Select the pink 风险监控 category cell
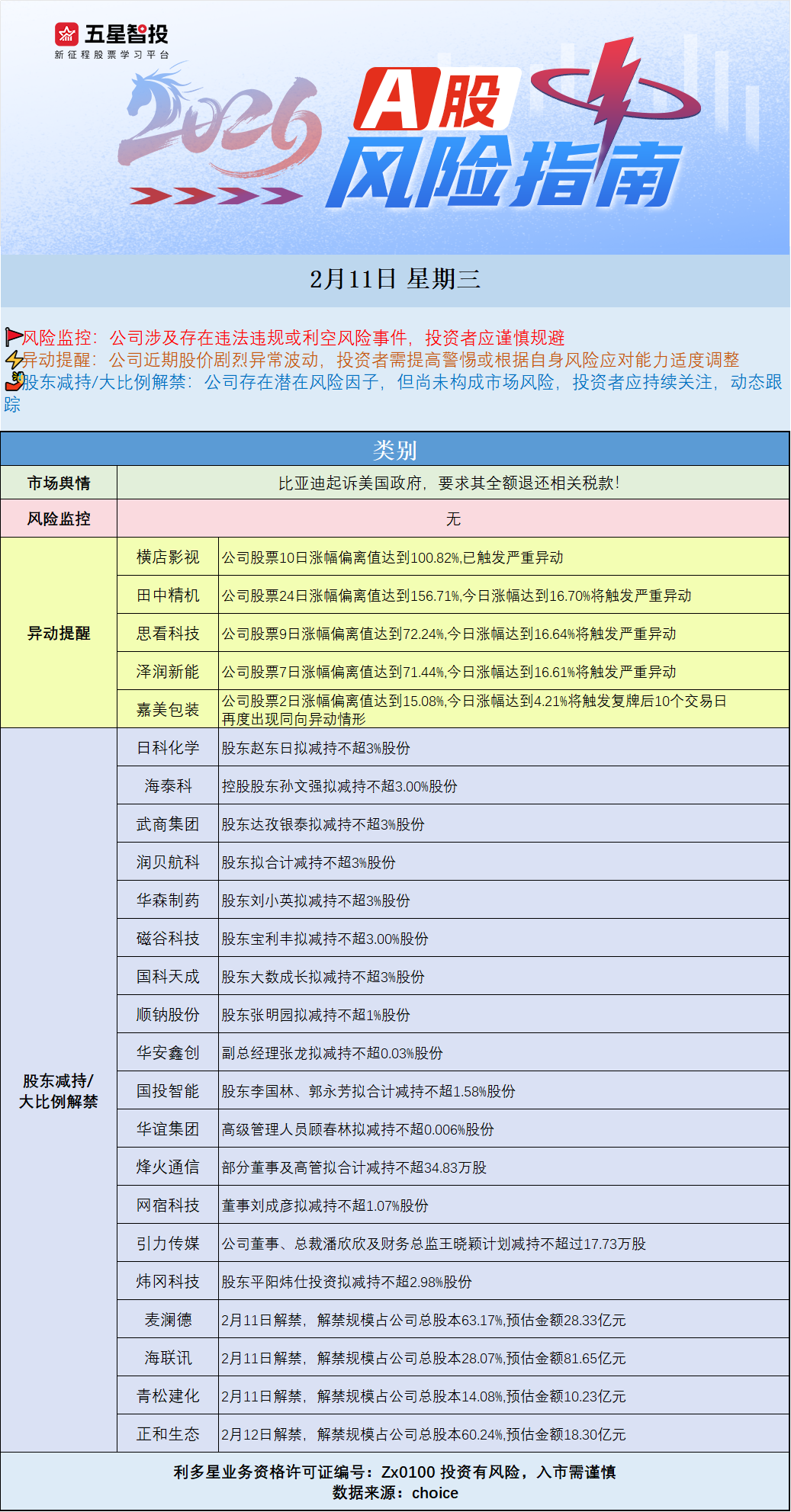This screenshot has height=1512, width=791. (x=59, y=518)
